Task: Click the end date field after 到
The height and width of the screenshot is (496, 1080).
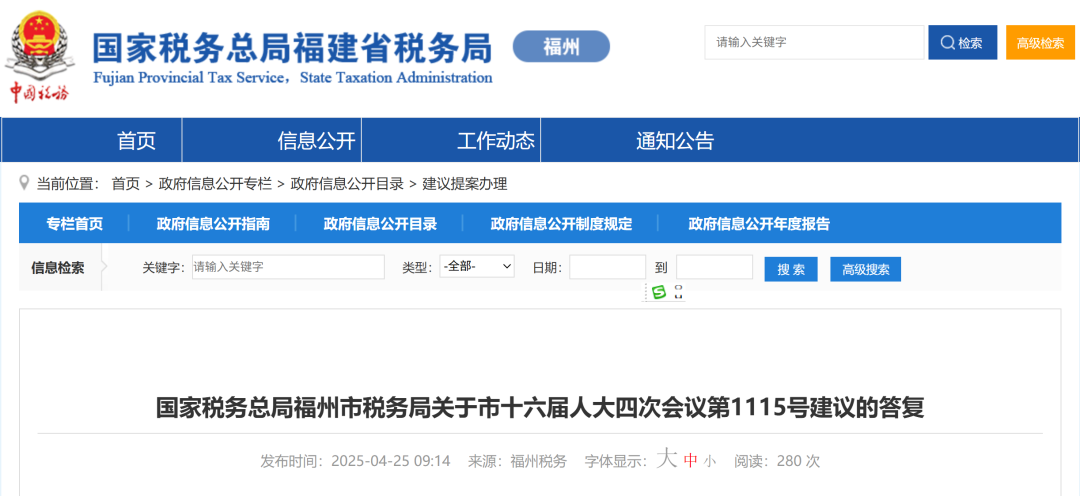Action: click(714, 267)
